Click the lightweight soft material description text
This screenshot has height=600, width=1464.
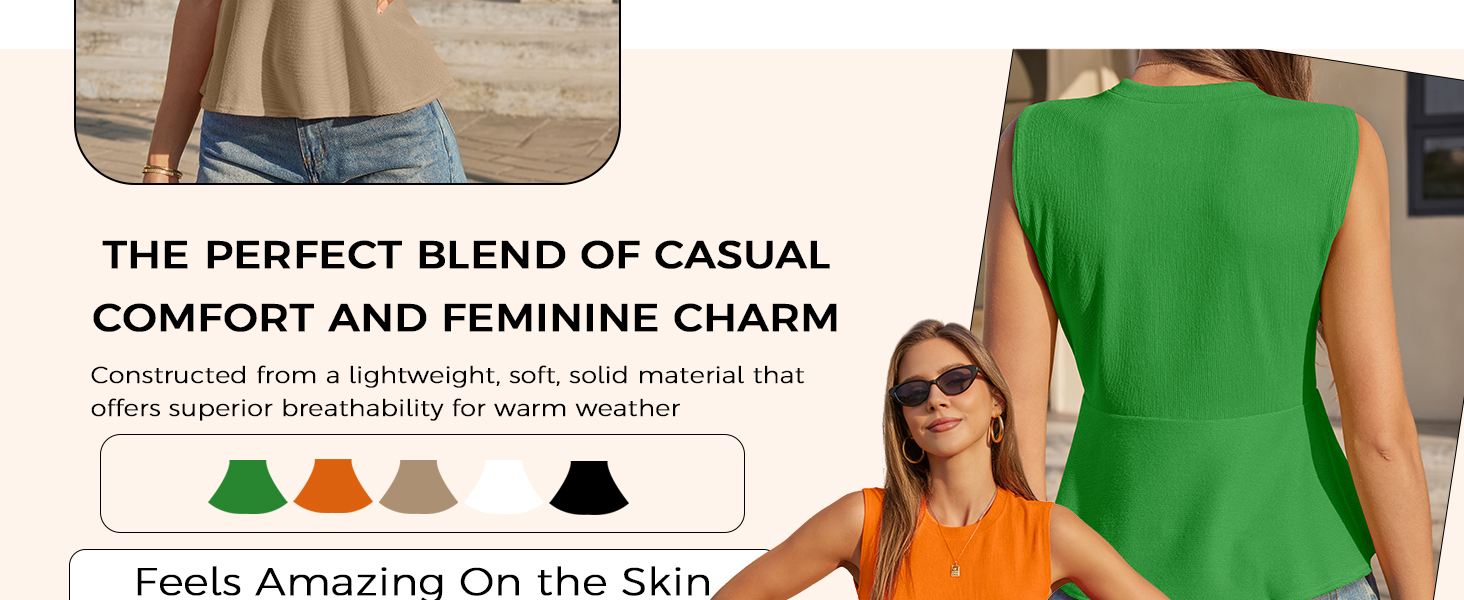(447, 391)
